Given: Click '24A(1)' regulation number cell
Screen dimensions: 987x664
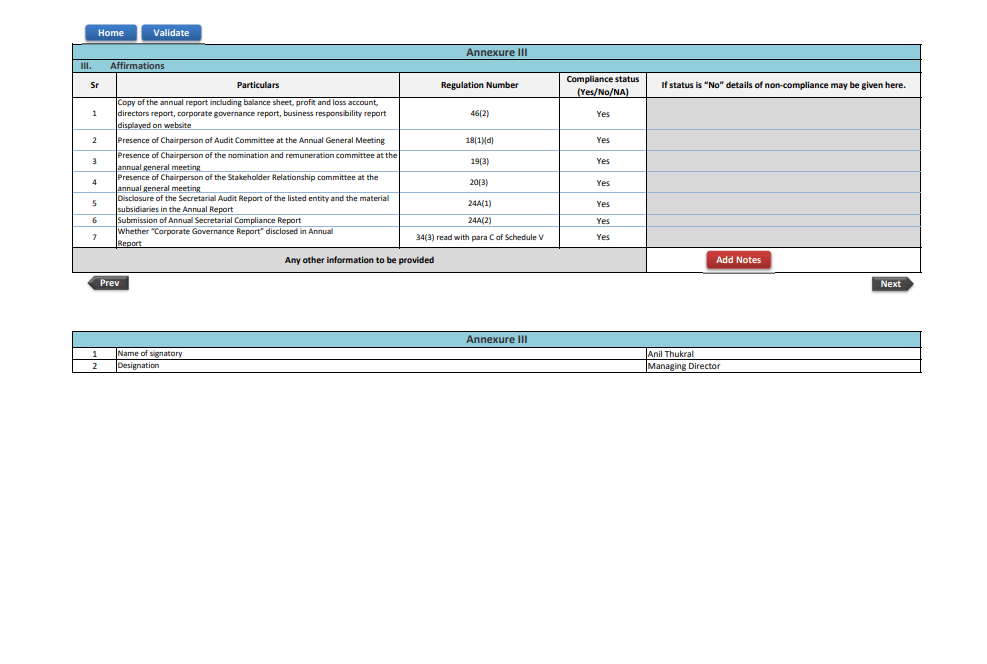Looking at the screenshot, I should tap(480, 204).
